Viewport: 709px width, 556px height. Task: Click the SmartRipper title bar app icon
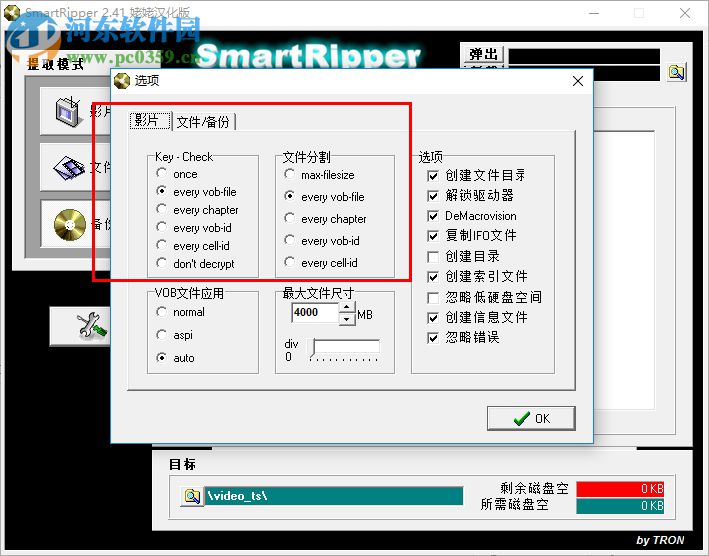[11, 12]
